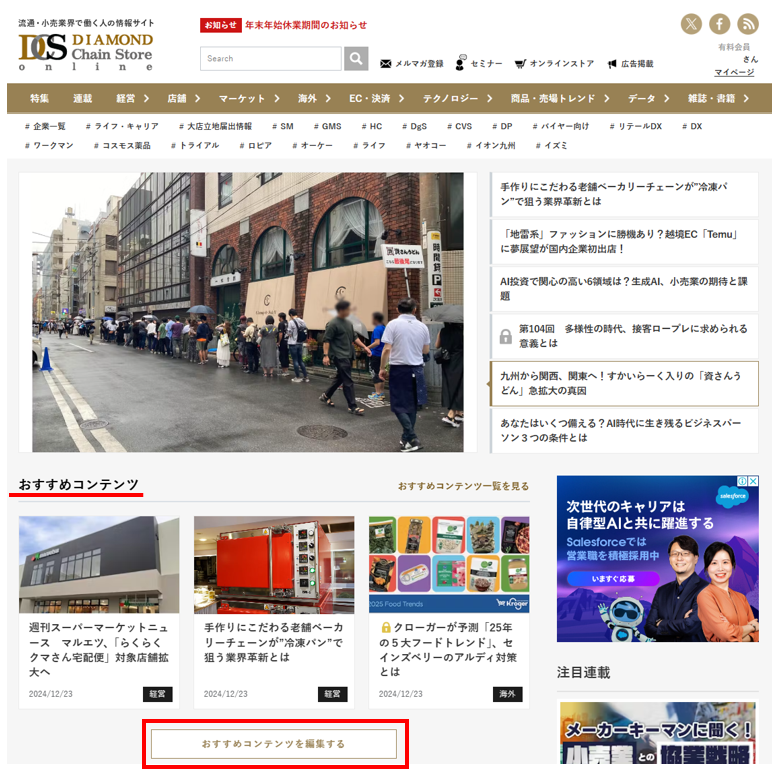This screenshot has height=777, width=772.
Task: Click the search magnifier button
Action: pyautogui.click(x=356, y=59)
